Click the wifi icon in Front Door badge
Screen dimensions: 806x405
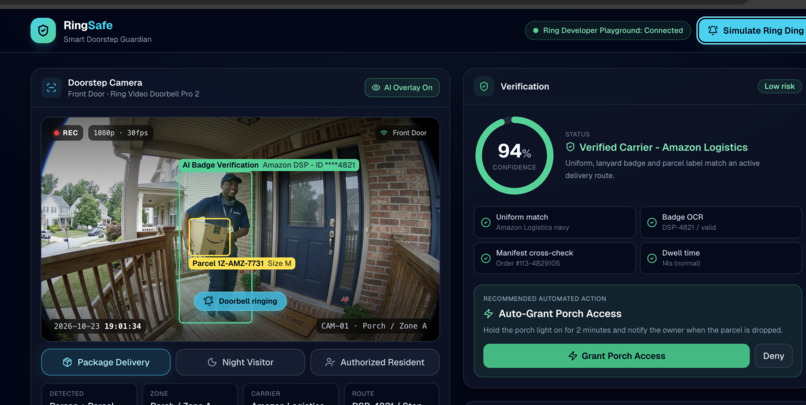coord(383,133)
